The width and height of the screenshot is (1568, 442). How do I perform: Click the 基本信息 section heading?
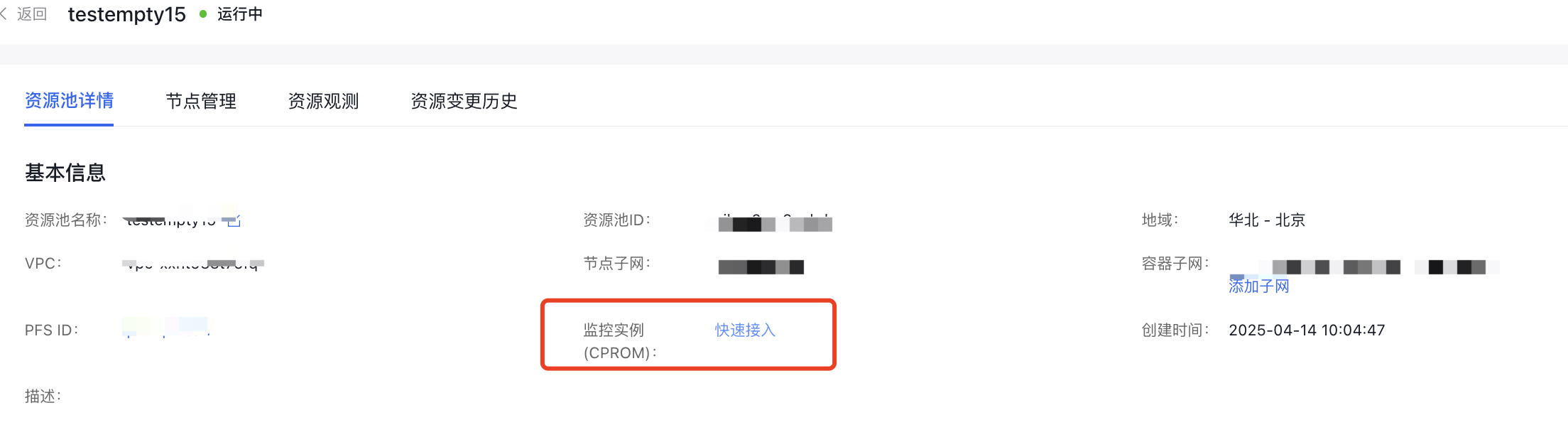(65, 173)
